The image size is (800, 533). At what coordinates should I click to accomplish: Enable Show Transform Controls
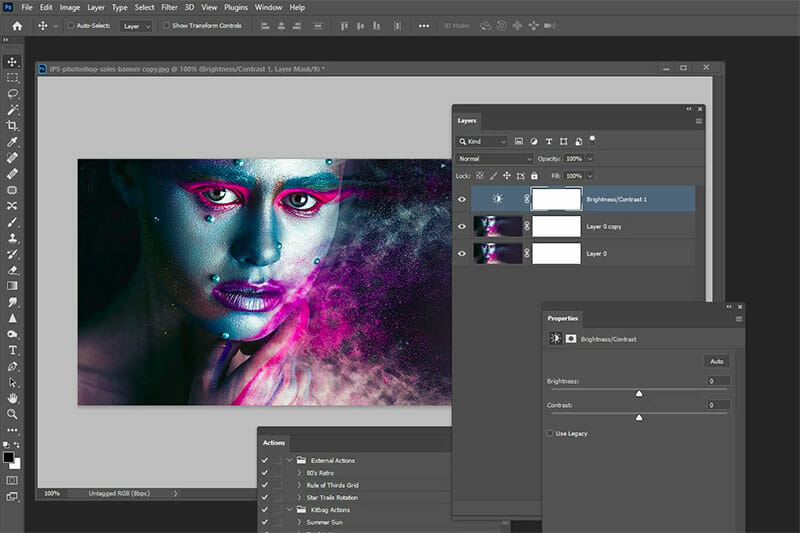pos(166,25)
